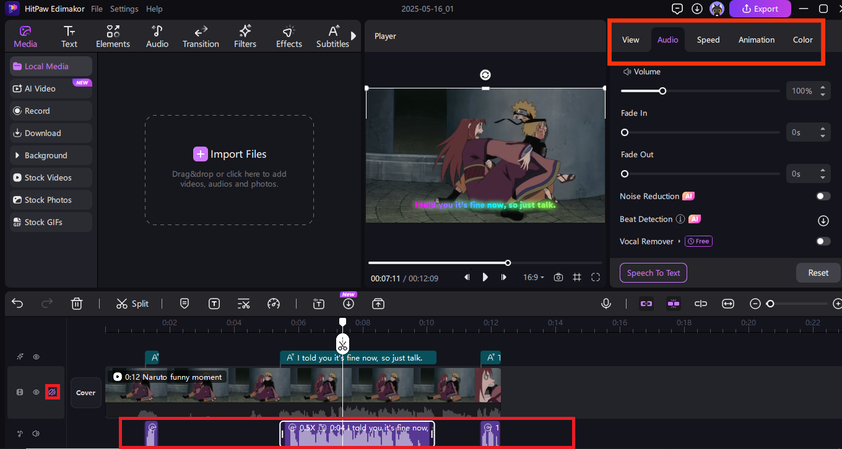This screenshot has width=842, height=449.
Task: Adjust Fade In stepper arrows
Action: point(823,132)
